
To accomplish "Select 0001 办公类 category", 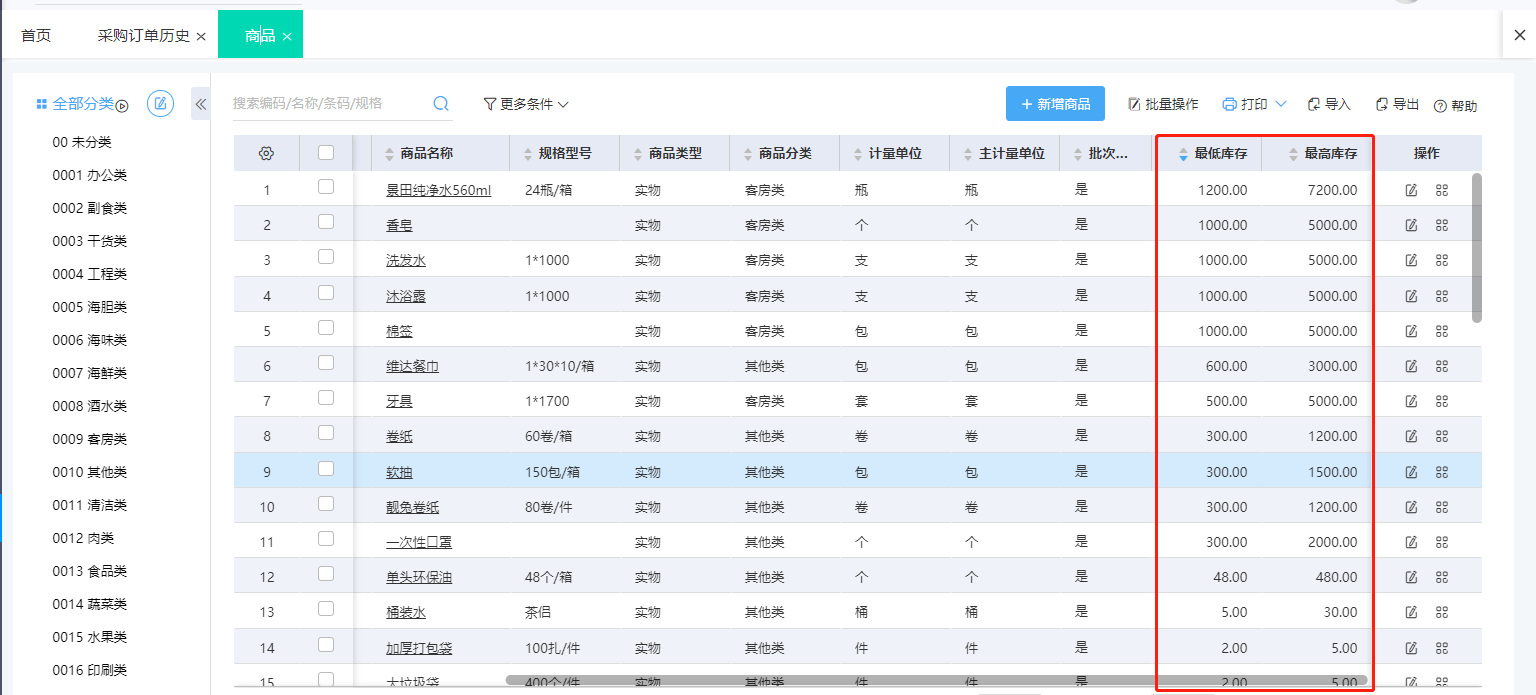I will (x=90, y=175).
